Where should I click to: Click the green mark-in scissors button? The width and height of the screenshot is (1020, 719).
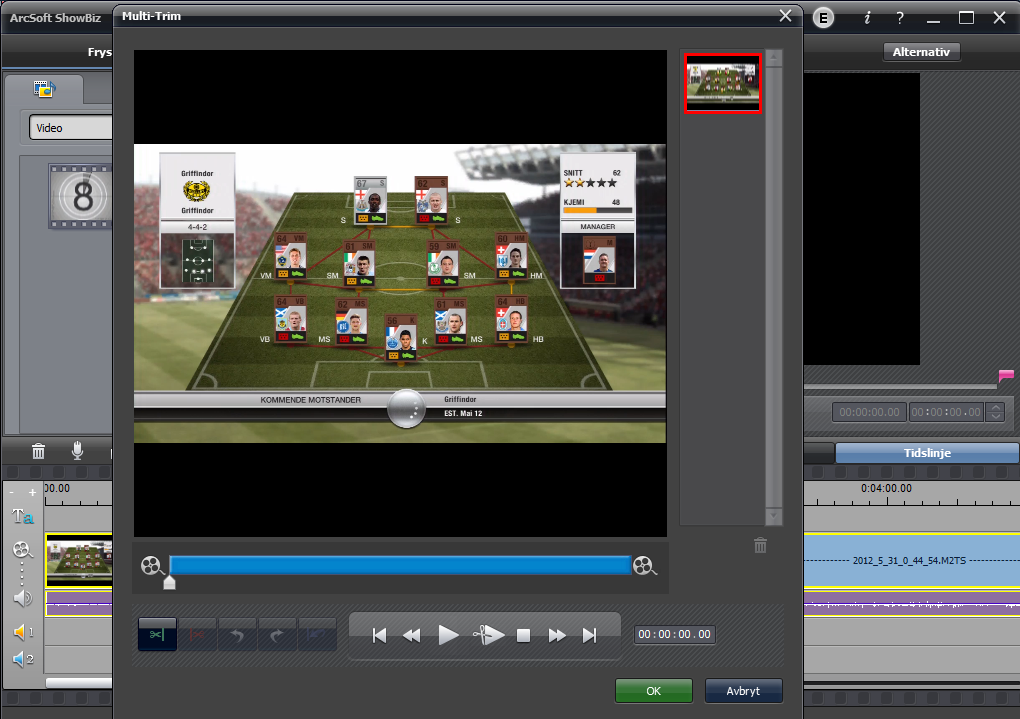click(157, 634)
